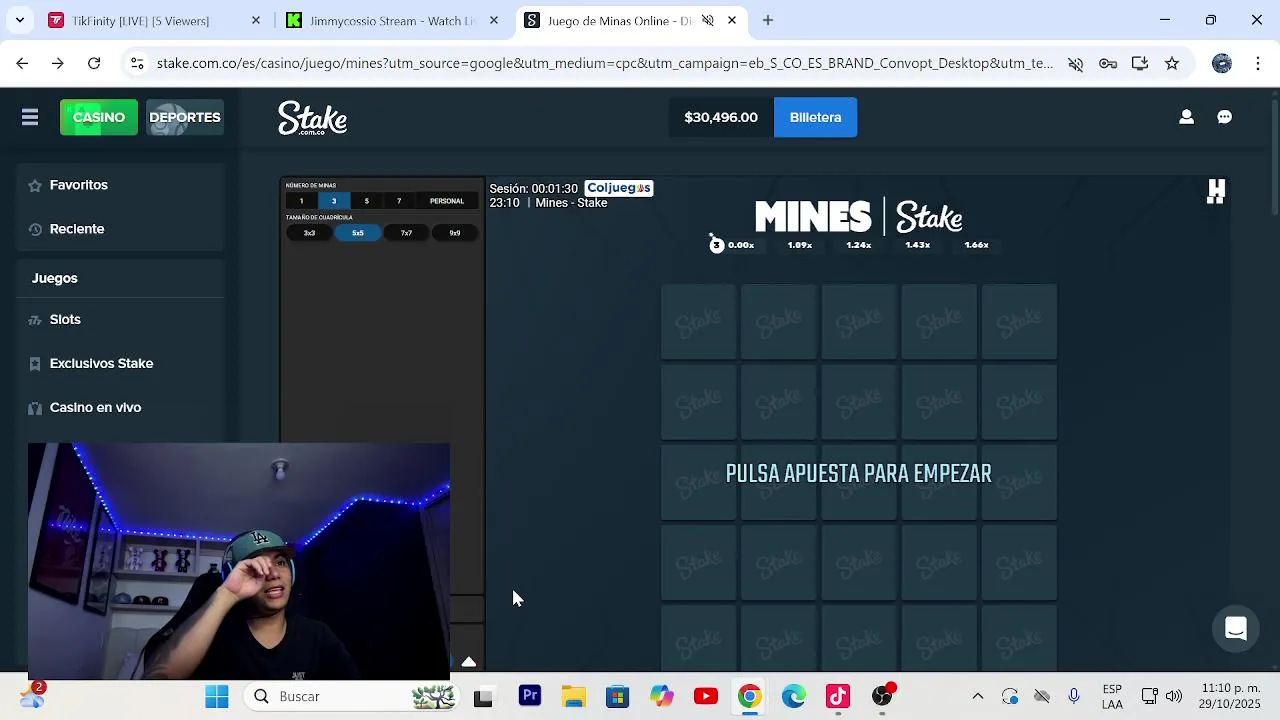
Task: Open Copilot from the taskbar
Action: tap(662, 696)
